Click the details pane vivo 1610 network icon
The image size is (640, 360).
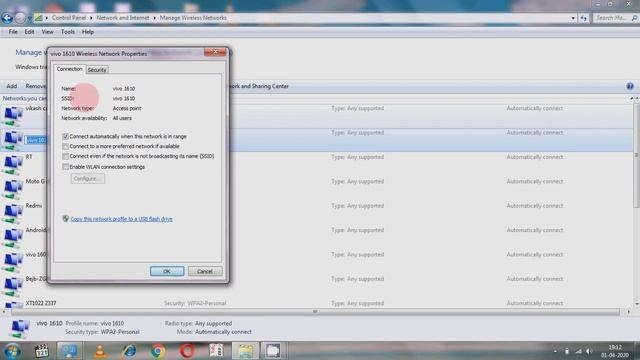click(19, 328)
